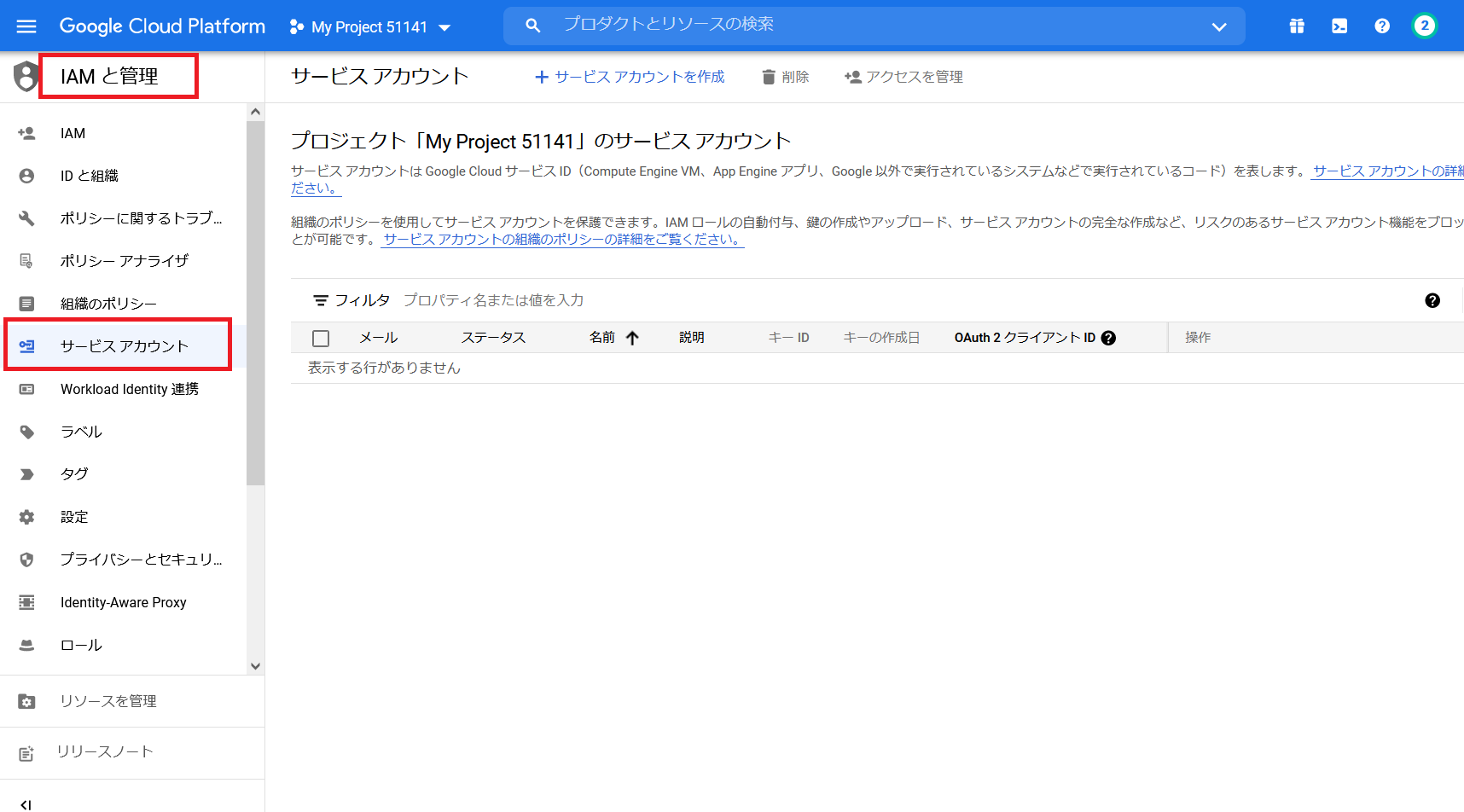The height and width of the screenshot is (812, 1464).
Task: Open the help question mark in header
Action: coord(1382,26)
